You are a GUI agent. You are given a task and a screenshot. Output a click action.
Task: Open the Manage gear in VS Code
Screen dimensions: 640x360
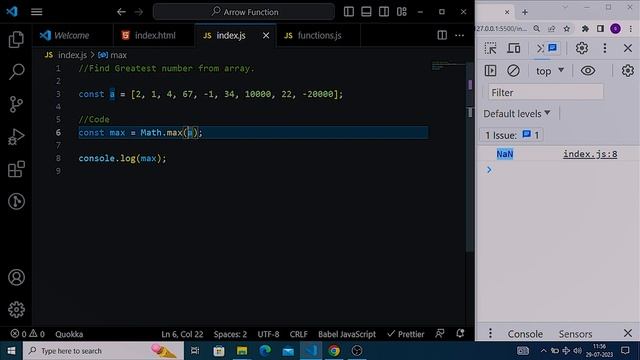click(16, 309)
